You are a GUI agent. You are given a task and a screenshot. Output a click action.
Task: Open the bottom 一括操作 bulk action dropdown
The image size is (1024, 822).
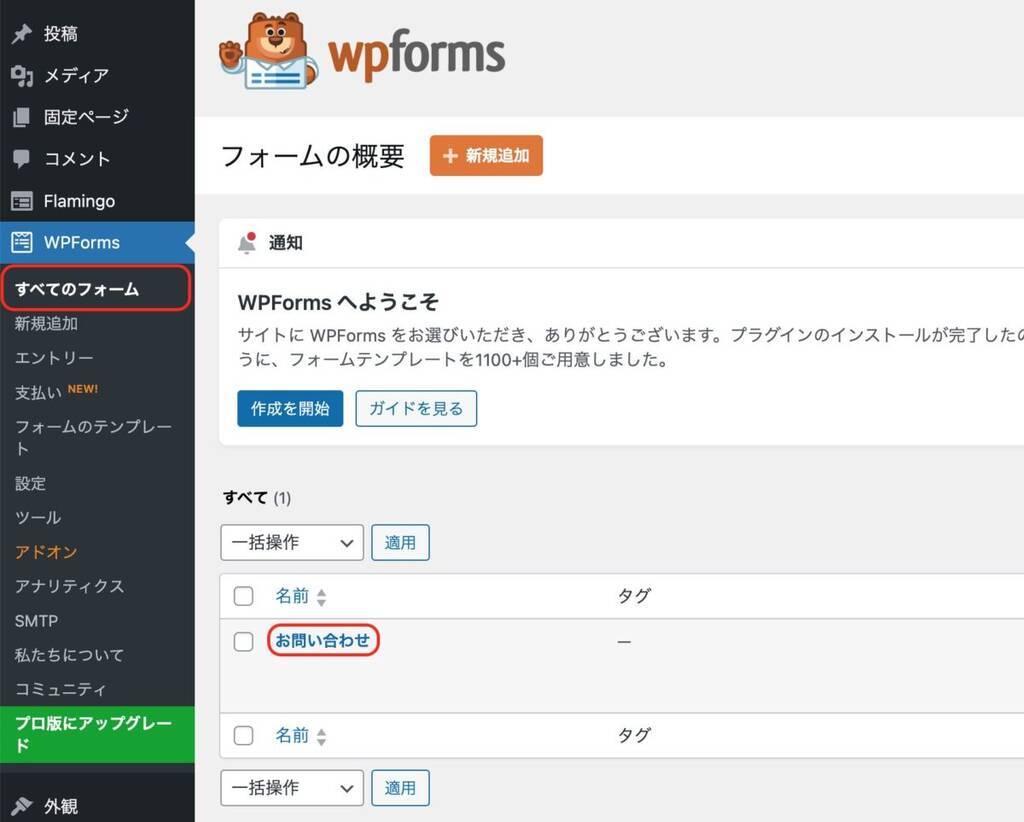click(x=292, y=787)
